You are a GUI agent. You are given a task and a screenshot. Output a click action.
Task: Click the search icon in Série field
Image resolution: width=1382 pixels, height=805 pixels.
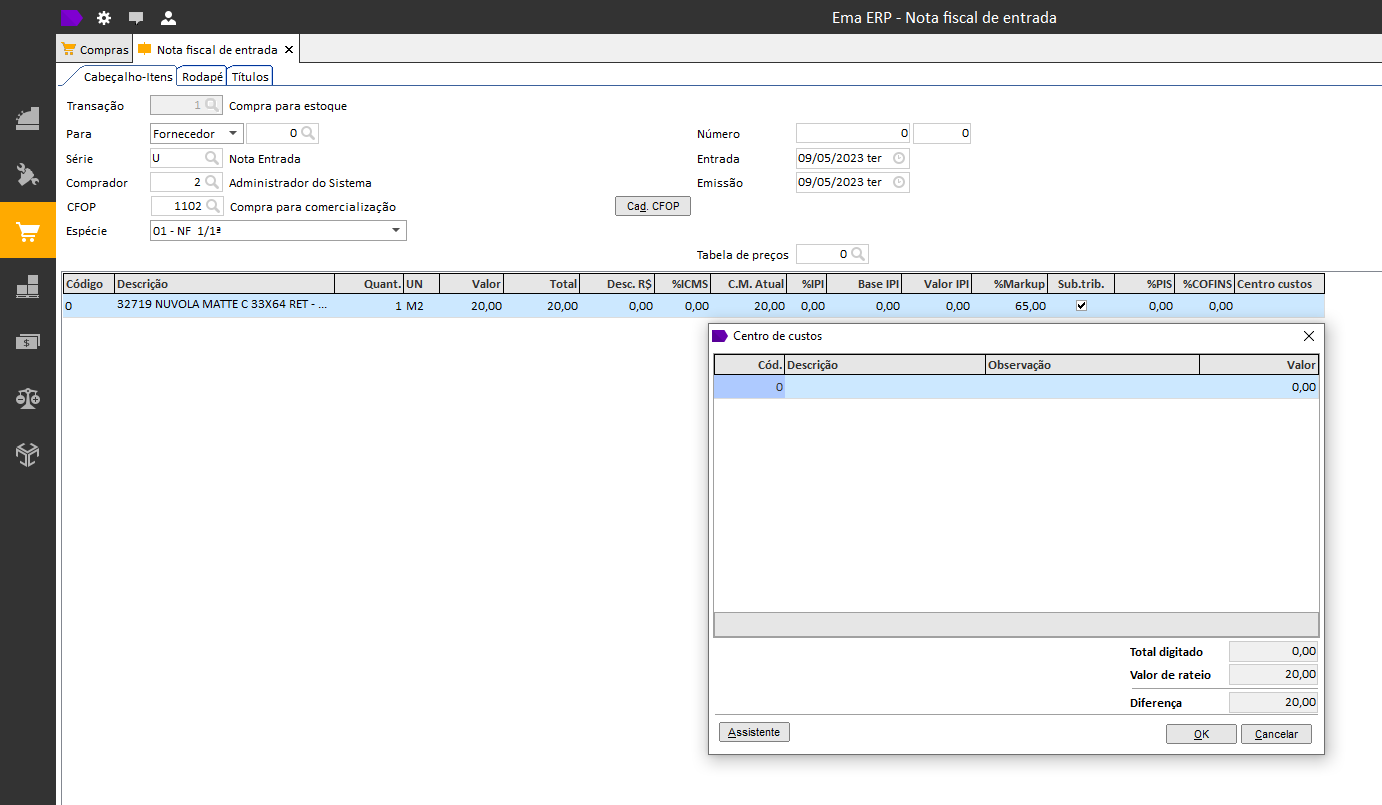coord(211,158)
